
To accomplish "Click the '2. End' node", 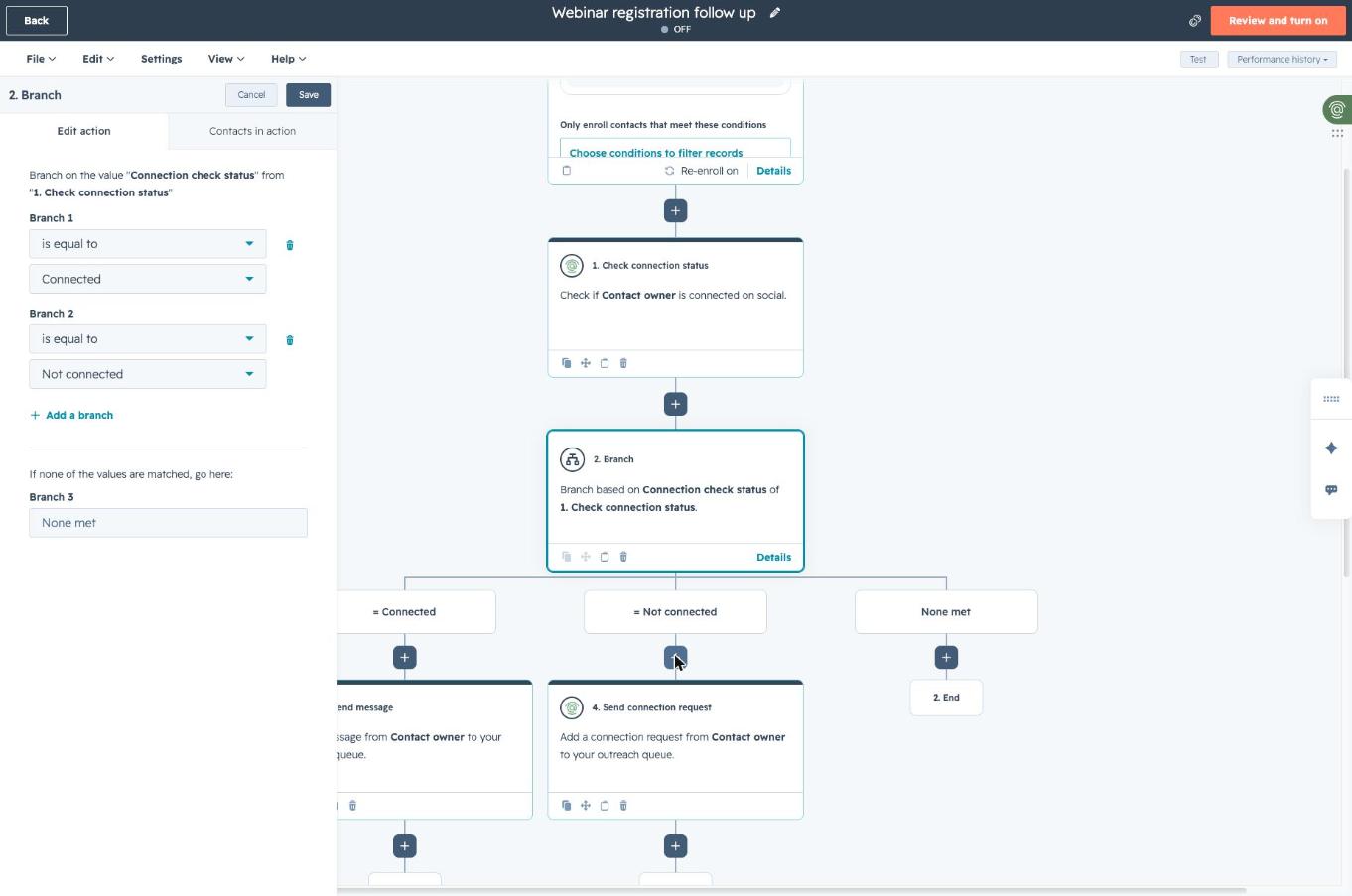I will (x=946, y=698).
